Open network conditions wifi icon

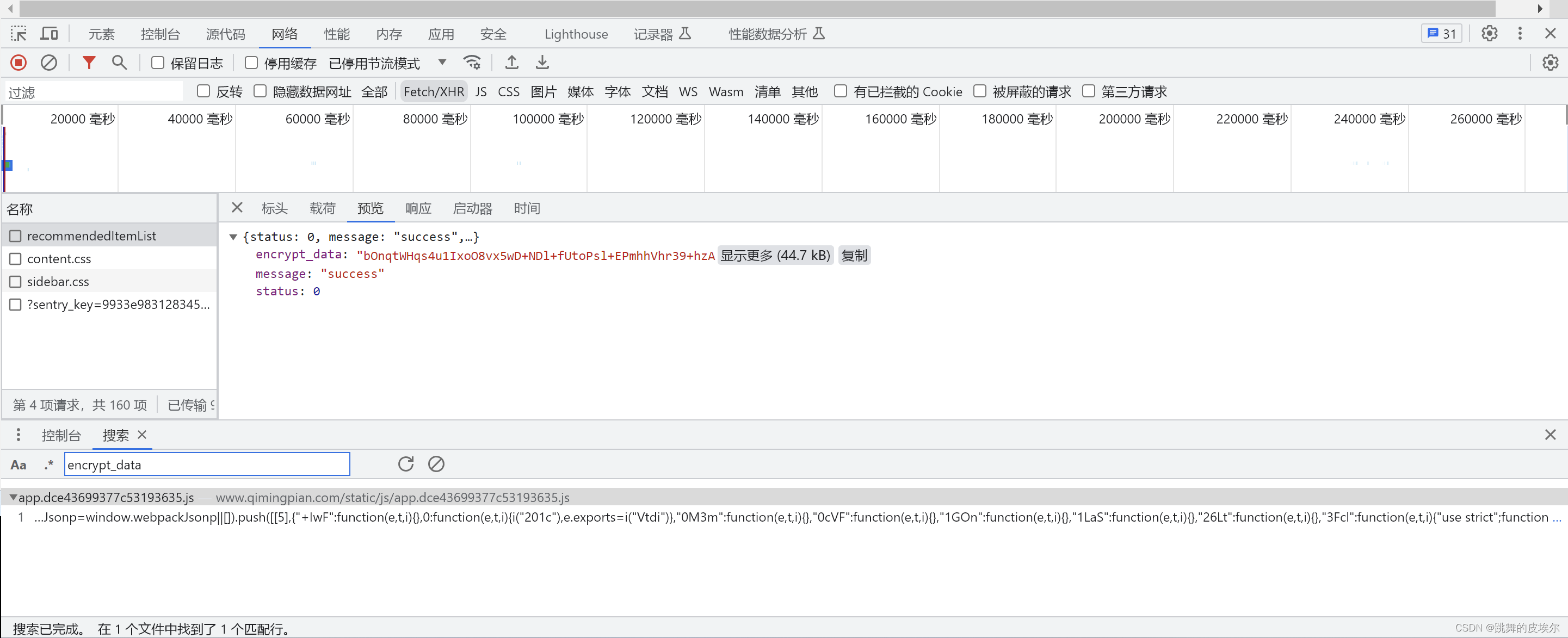coord(472,63)
